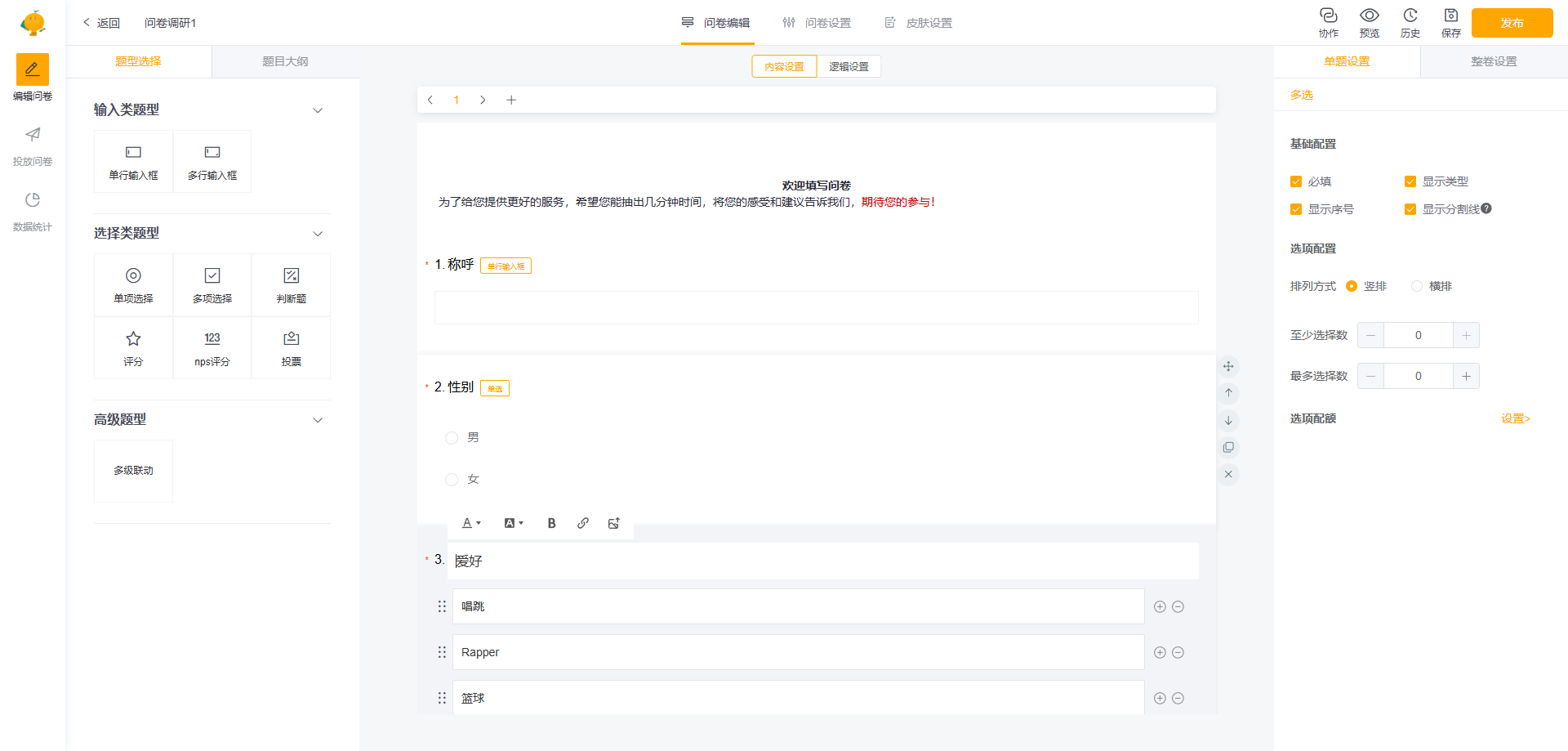Click the 发布 publish button
The height and width of the screenshot is (751, 1568).
(1512, 23)
